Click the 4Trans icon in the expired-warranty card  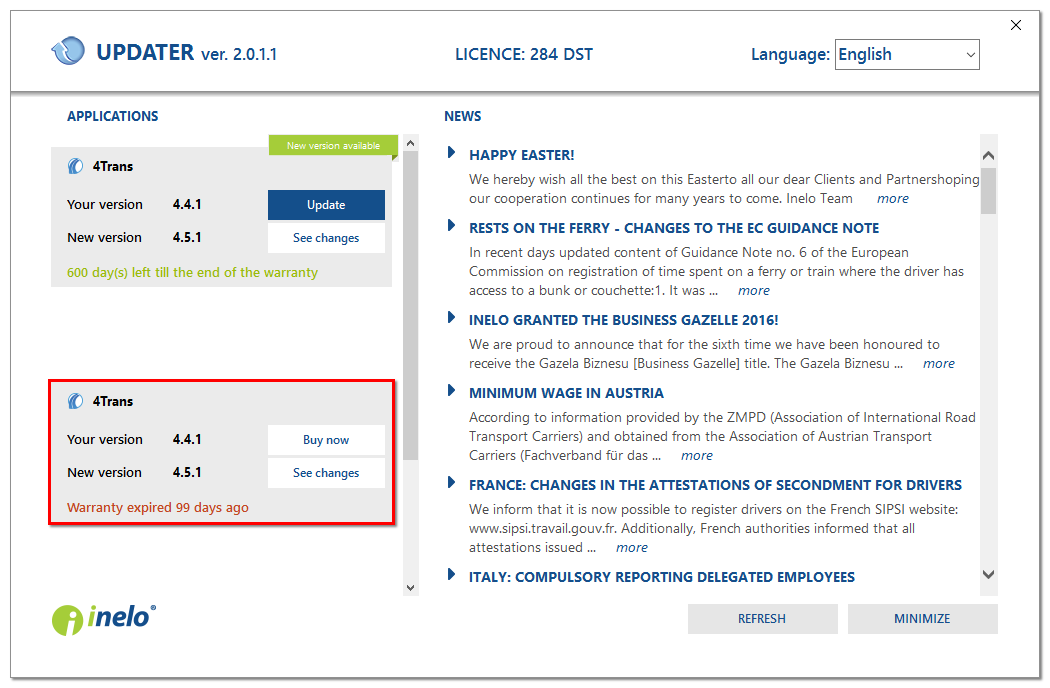pyautogui.click(x=75, y=401)
